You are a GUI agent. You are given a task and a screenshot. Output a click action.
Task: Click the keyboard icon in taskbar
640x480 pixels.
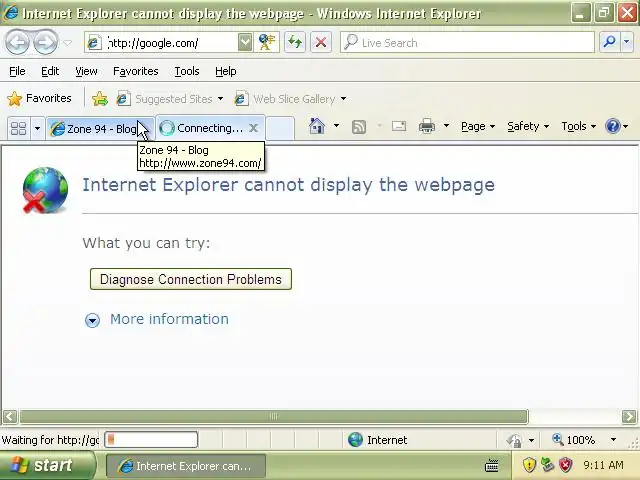click(x=491, y=465)
